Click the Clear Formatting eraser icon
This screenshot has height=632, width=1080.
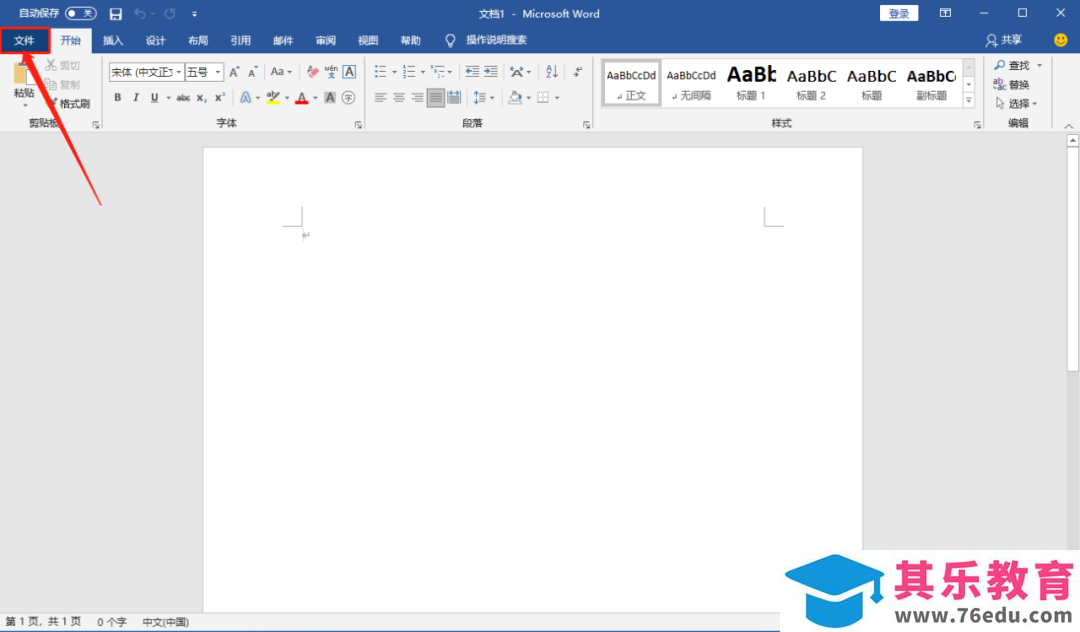tap(313, 72)
